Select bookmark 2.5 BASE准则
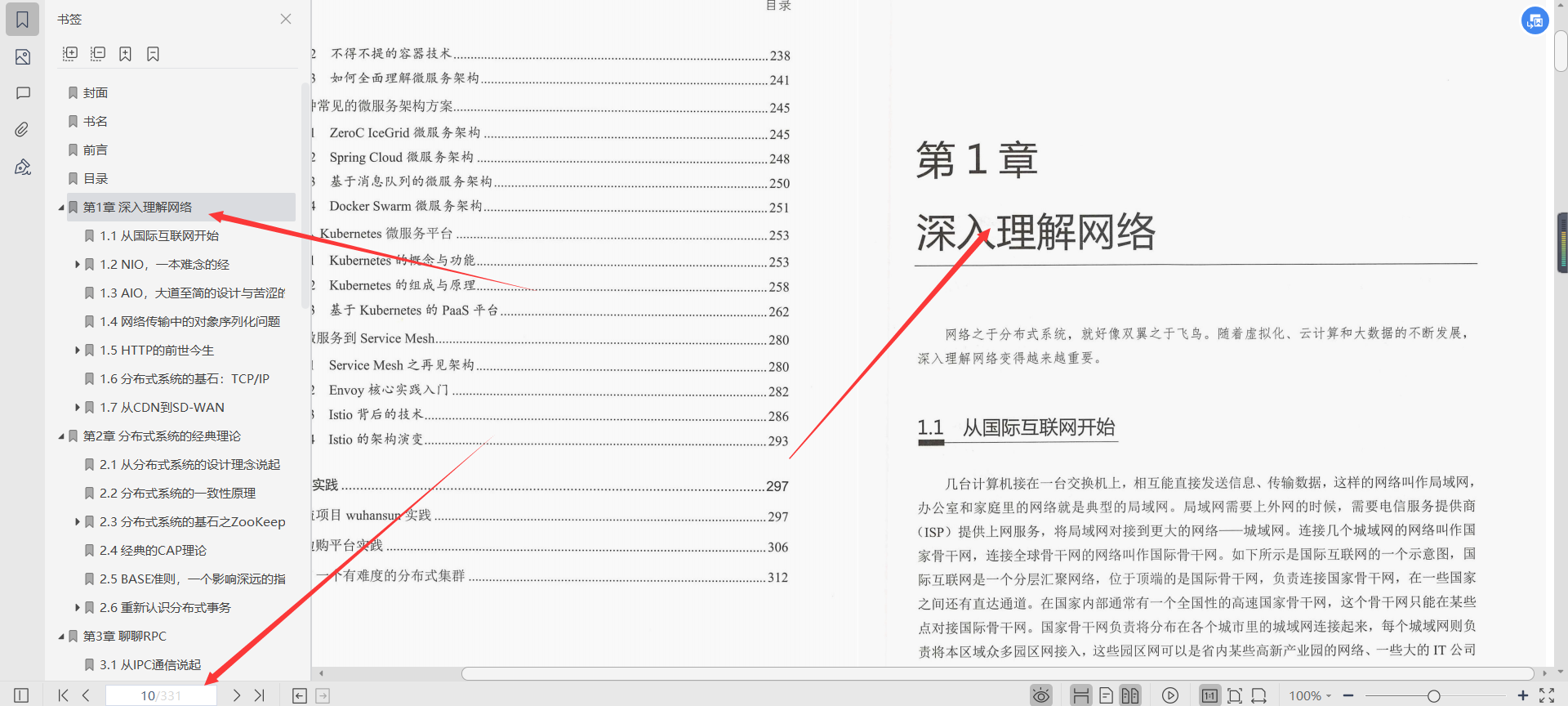This screenshot has width=1568, height=706. click(192, 579)
